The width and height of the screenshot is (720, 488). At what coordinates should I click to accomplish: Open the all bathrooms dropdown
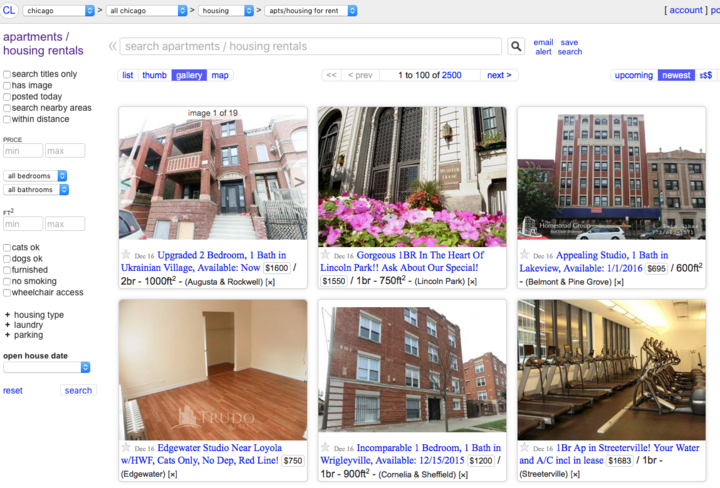(x=36, y=190)
